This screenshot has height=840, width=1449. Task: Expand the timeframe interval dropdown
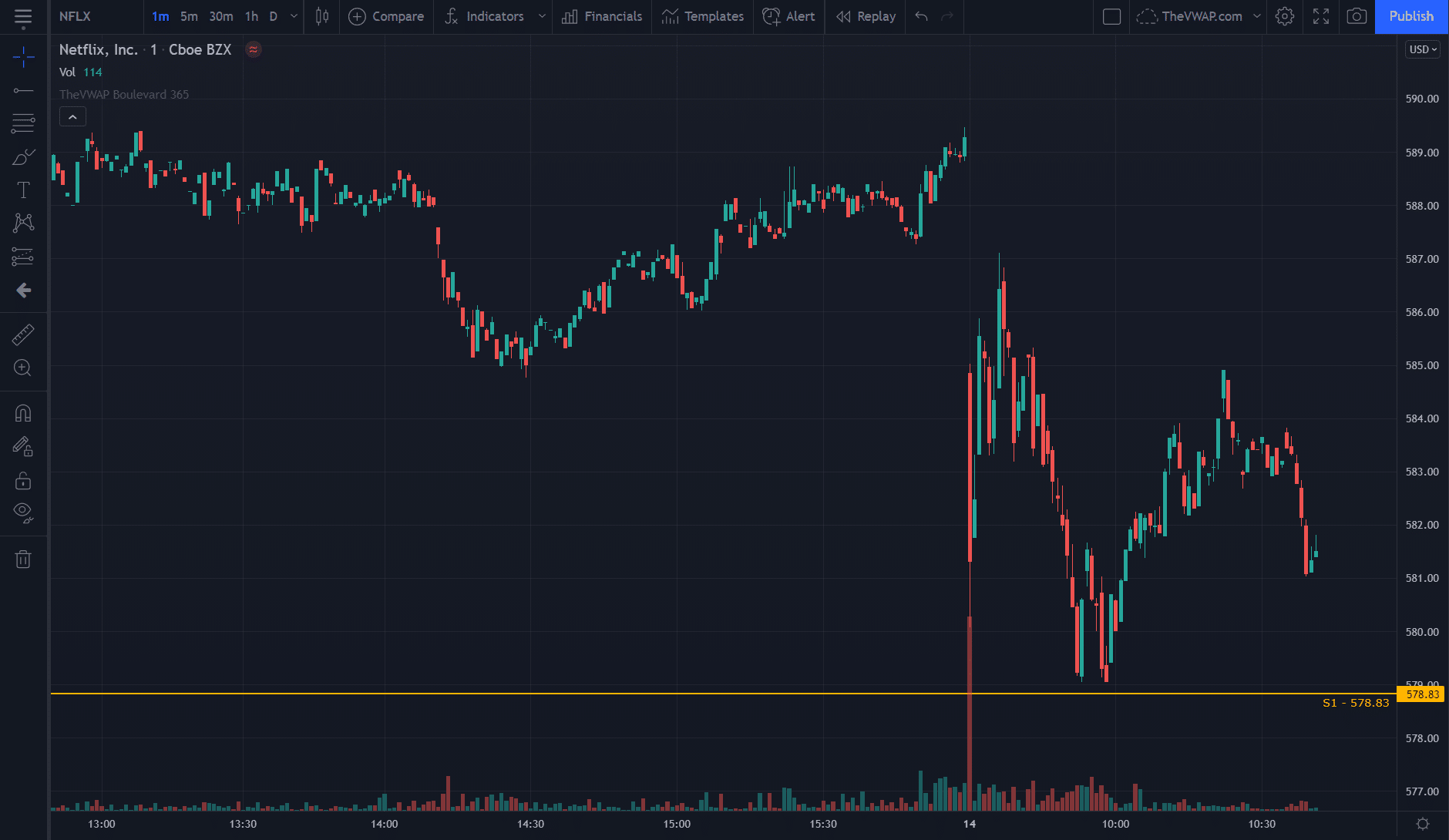click(x=294, y=16)
